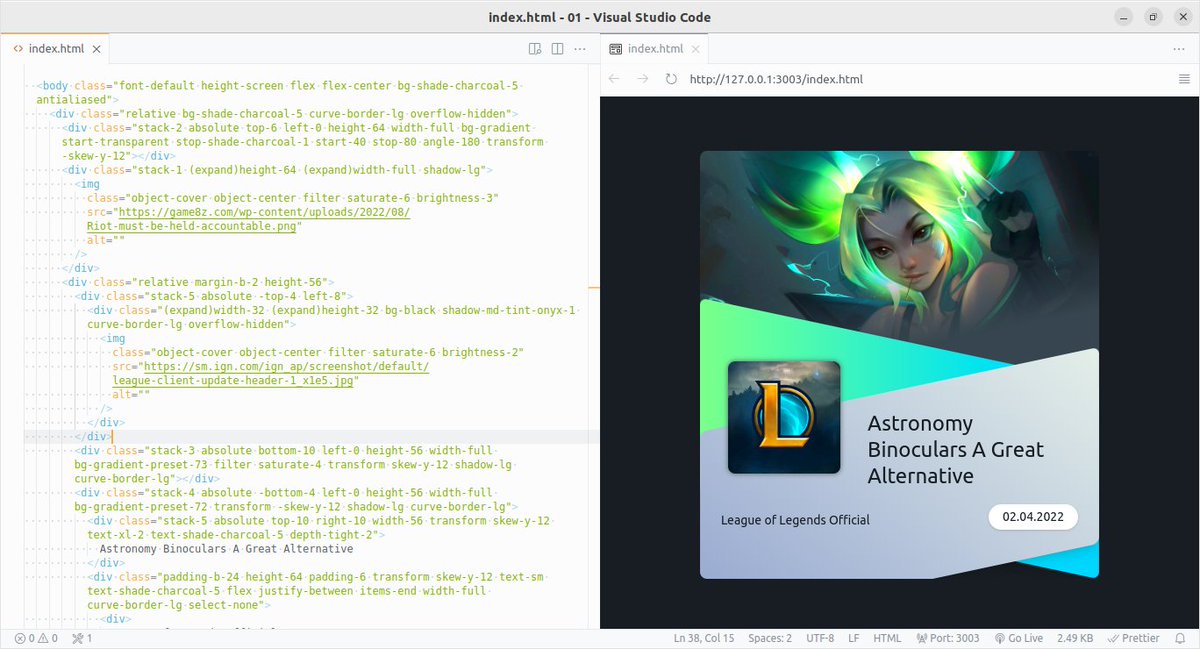Click the relative margin-b-2 height-56 line

(x=198, y=282)
